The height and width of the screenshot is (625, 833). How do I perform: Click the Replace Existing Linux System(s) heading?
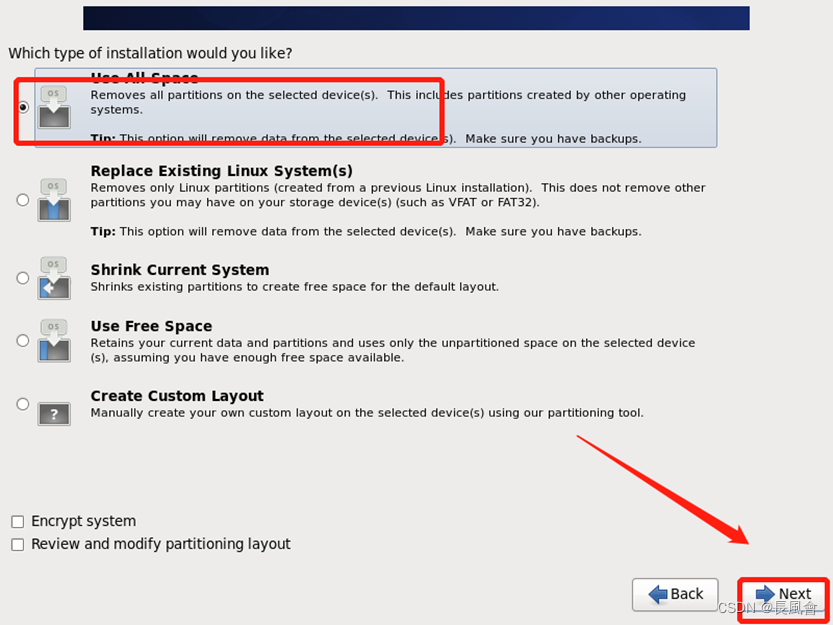tap(222, 171)
